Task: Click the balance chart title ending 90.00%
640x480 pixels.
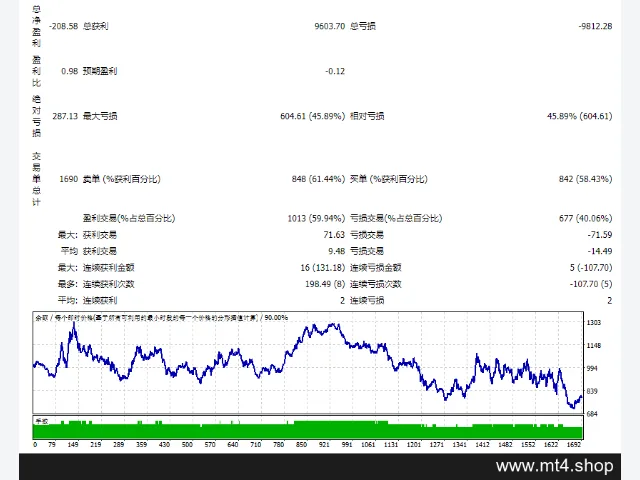Action: tap(162, 318)
